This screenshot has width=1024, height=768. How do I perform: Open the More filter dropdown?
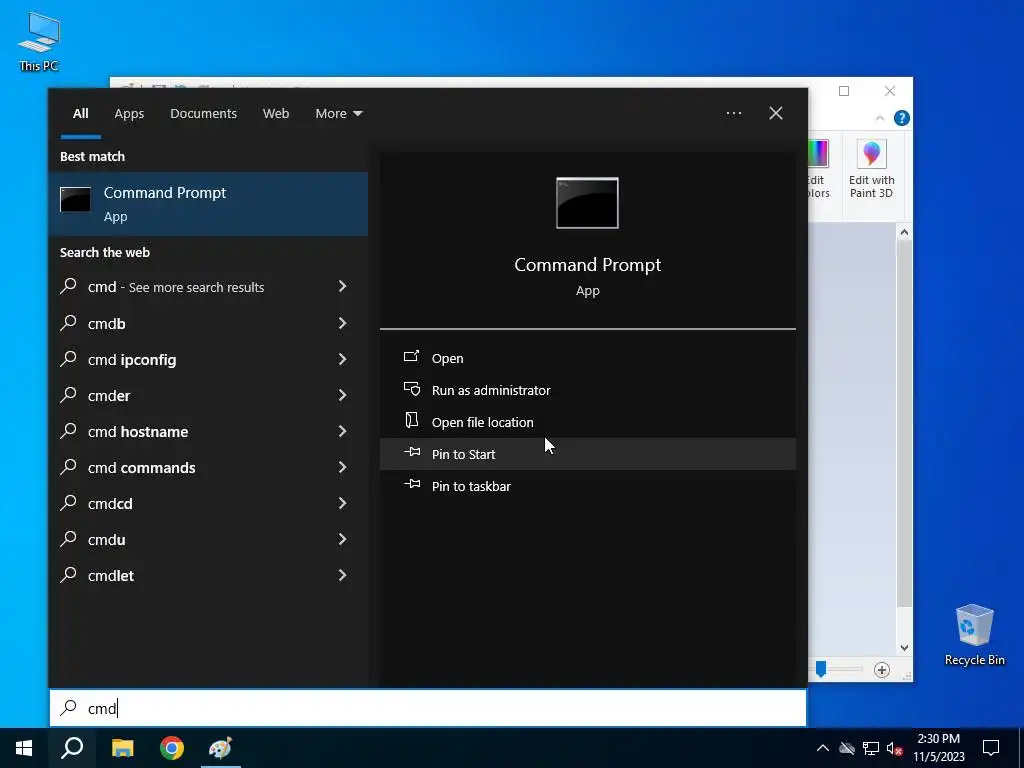point(338,114)
